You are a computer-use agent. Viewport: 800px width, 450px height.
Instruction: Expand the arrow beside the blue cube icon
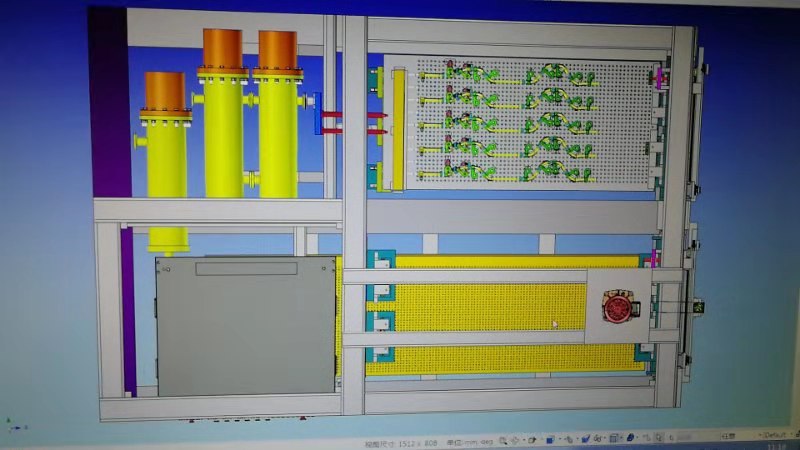click(561, 440)
